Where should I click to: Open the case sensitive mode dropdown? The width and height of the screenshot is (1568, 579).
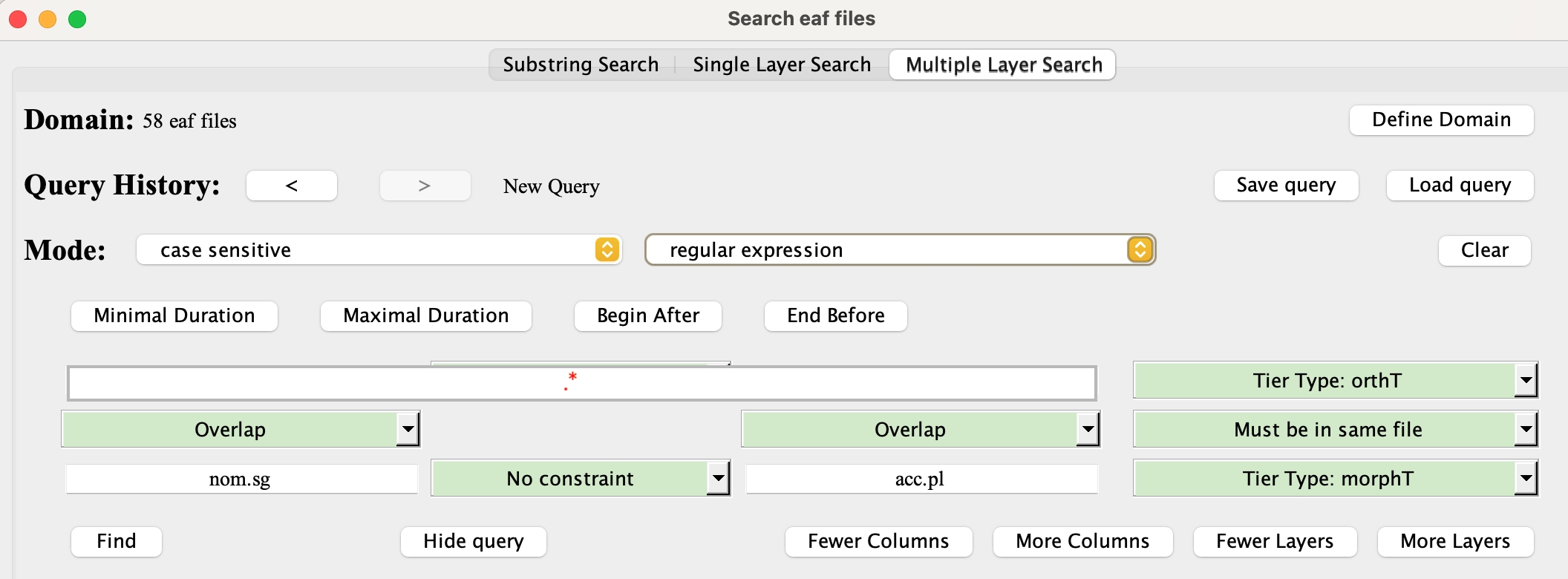point(379,250)
